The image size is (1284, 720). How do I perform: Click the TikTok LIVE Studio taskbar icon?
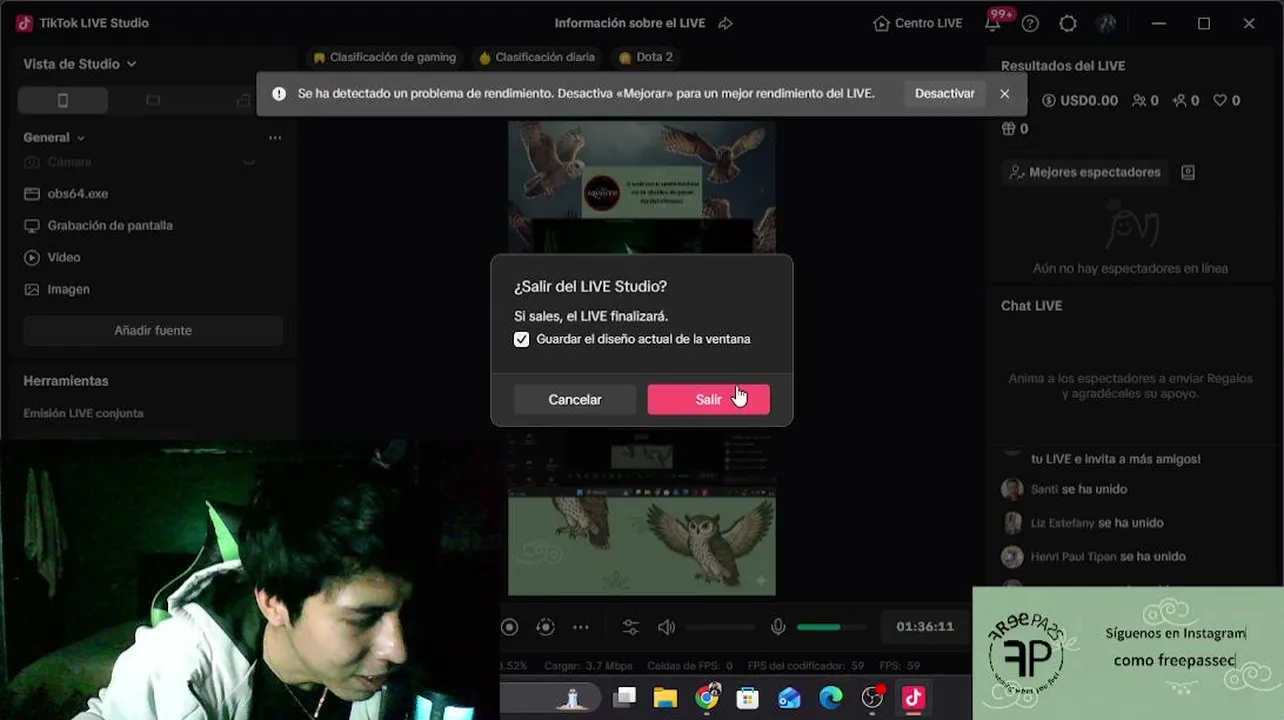click(x=913, y=698)
